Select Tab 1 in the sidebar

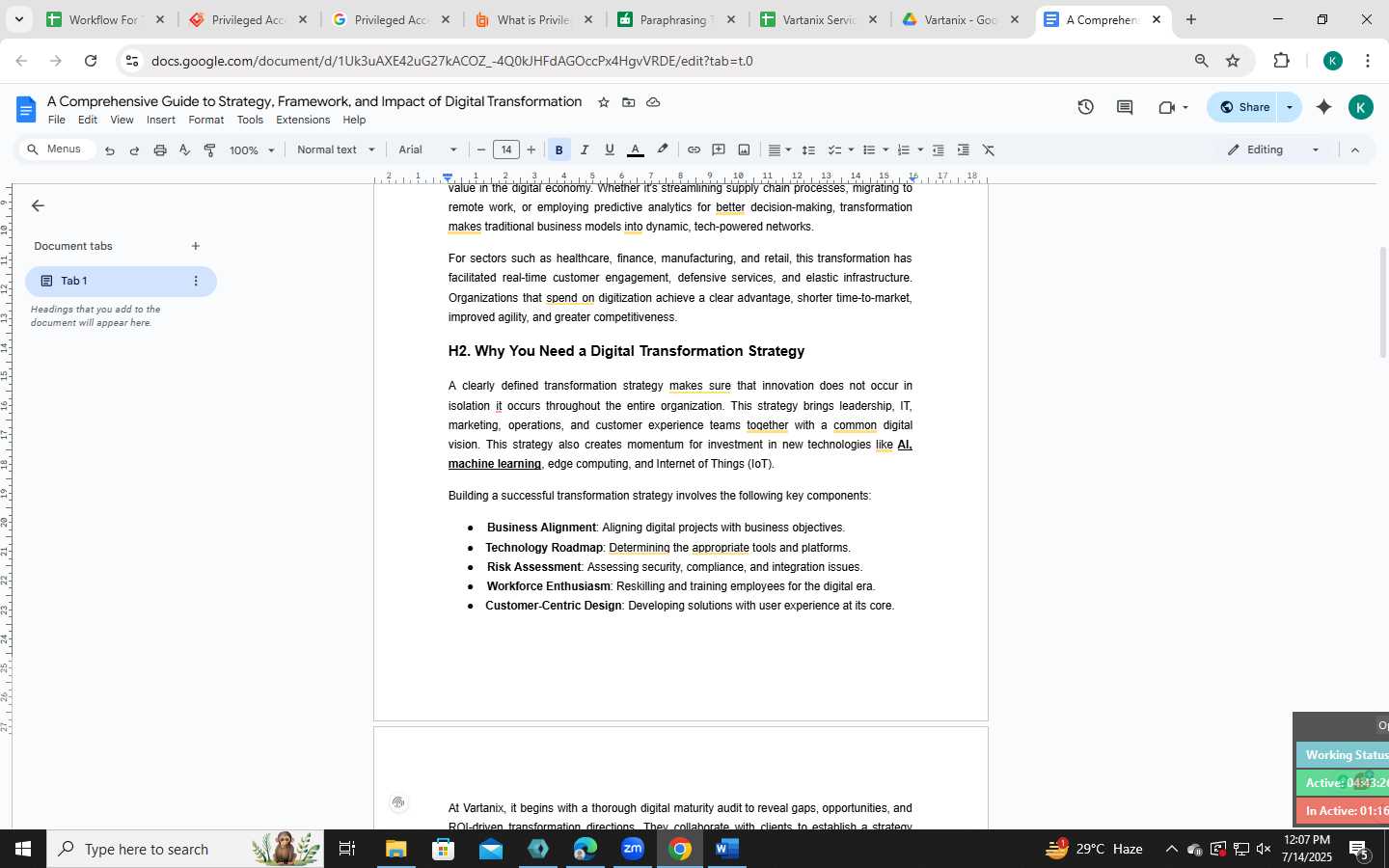click(x=121, y=281)
